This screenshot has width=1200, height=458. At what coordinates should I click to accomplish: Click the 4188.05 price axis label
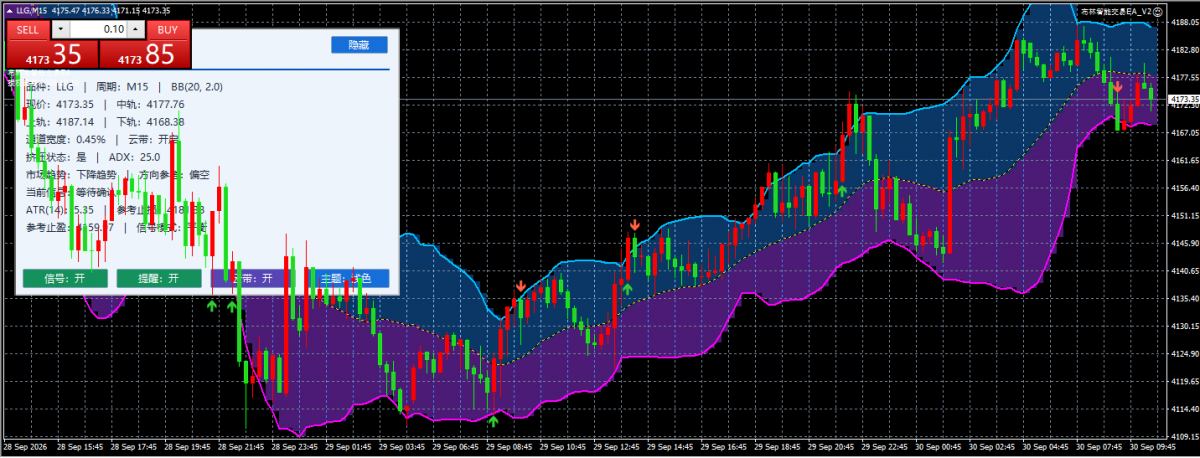tap(1184, 21)
